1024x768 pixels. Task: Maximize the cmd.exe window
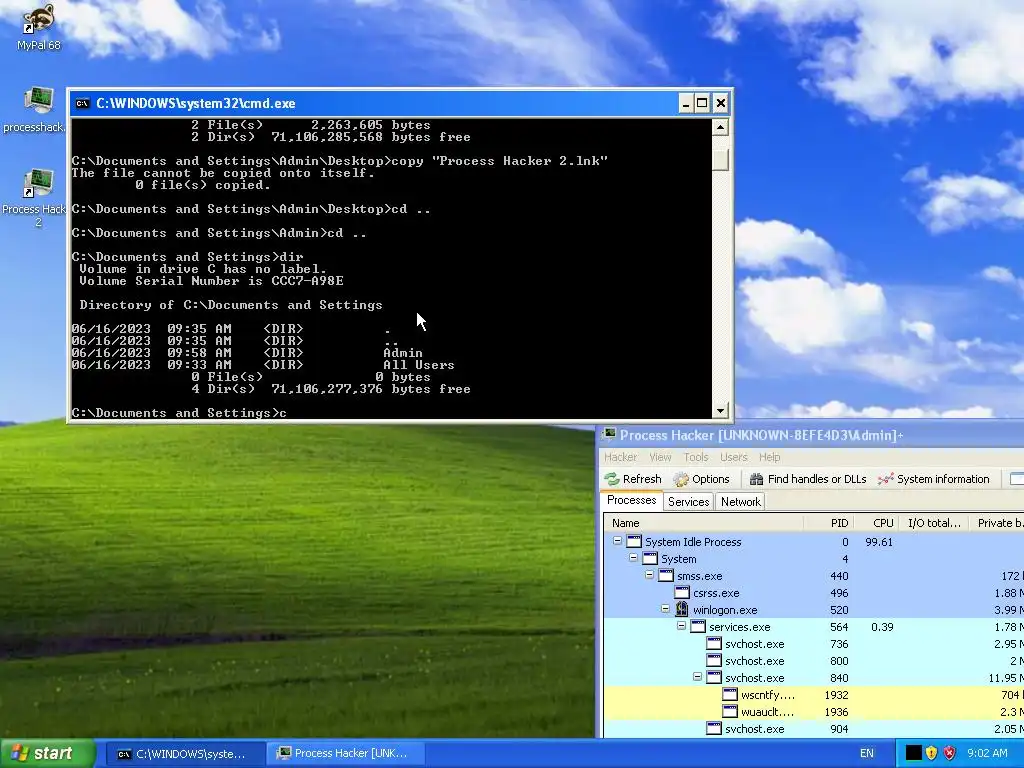pos(702,103)
